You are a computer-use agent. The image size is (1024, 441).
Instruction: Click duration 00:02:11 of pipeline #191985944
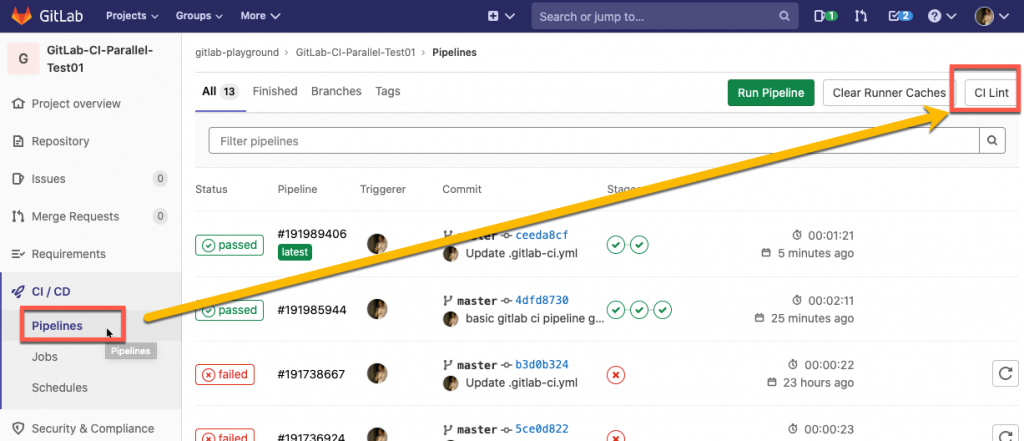[831, 301]
